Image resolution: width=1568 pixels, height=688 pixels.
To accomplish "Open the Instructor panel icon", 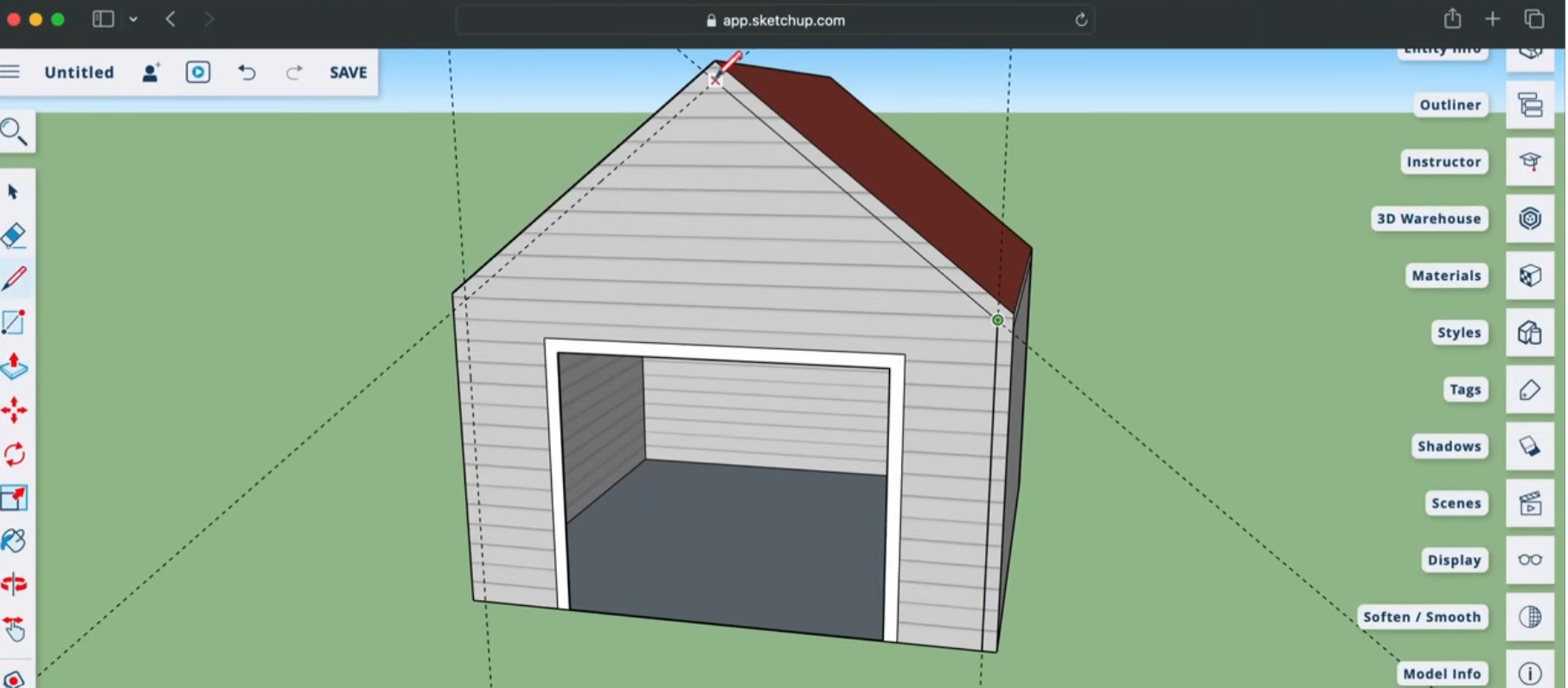I will click(1530, 162).
